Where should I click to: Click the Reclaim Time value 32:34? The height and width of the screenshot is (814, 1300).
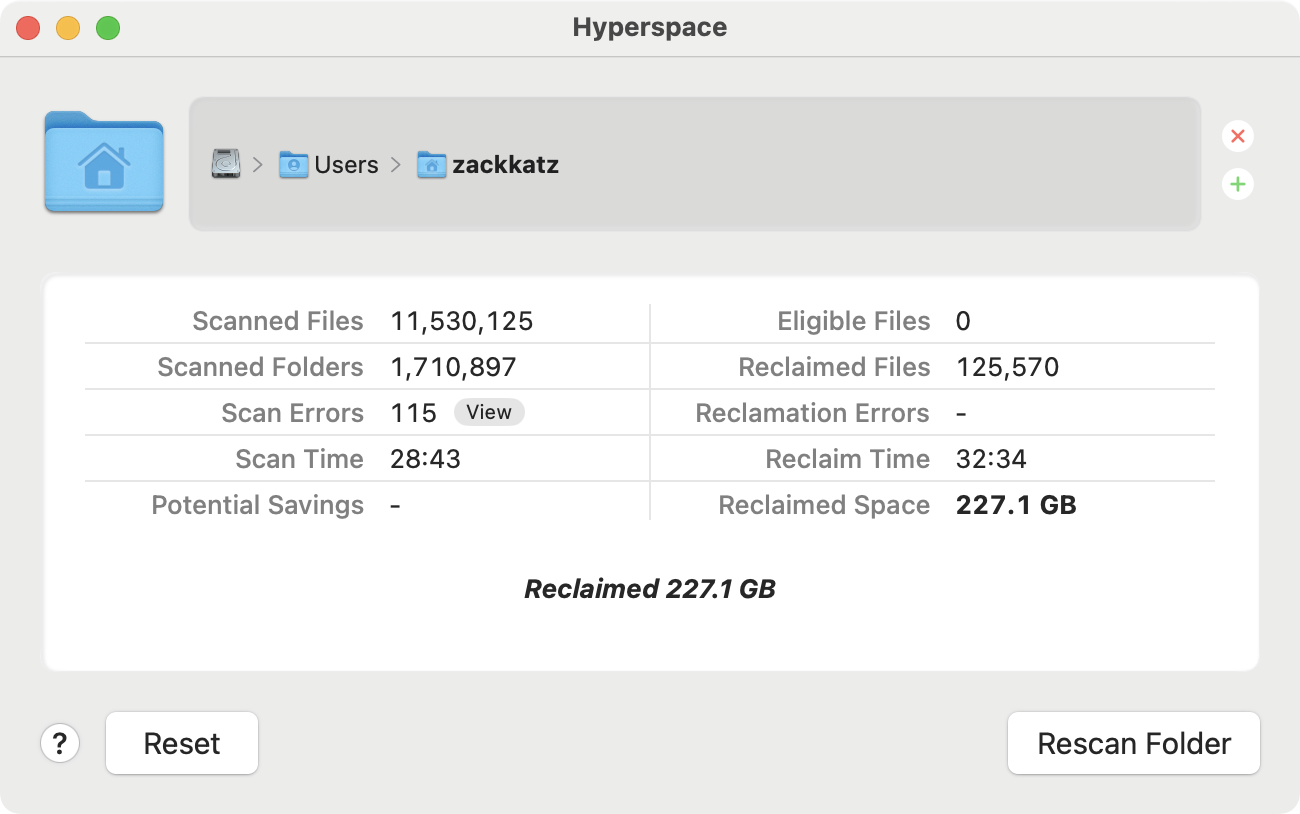(991, 459)
